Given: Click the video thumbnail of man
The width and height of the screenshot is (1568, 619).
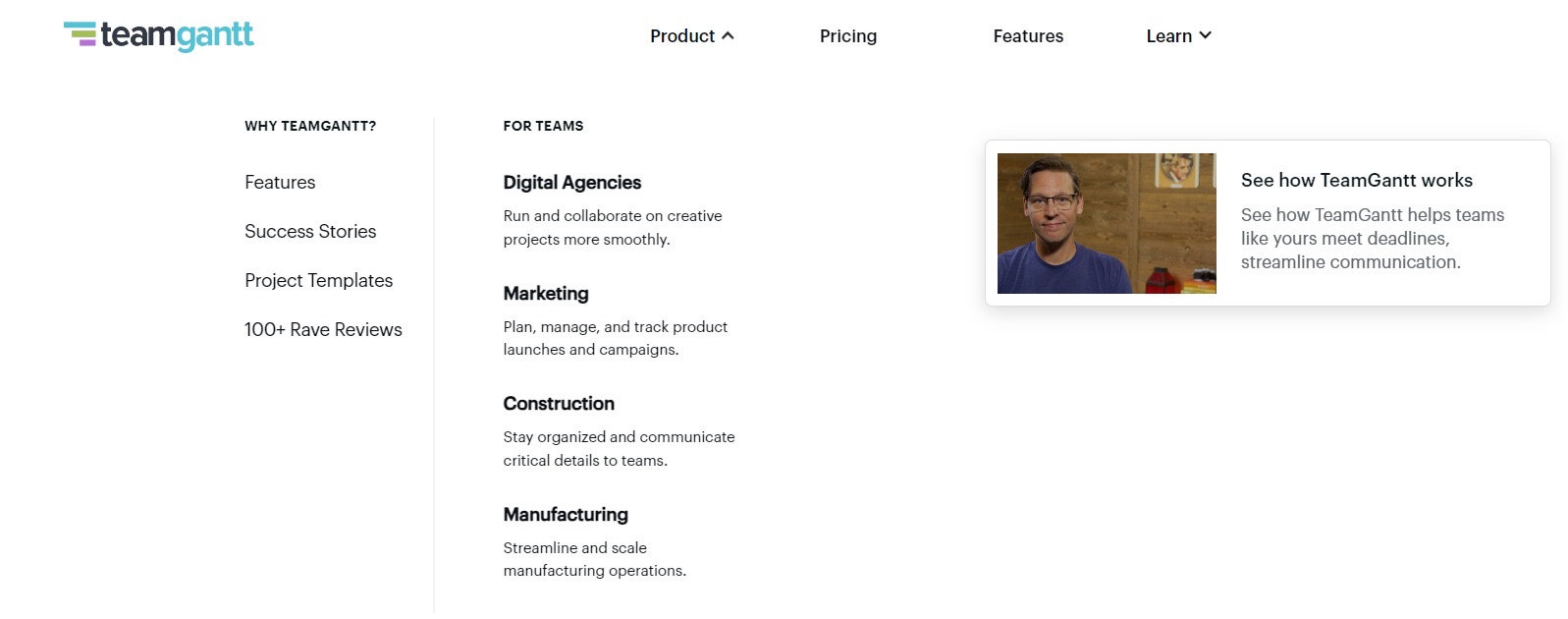Looking at the screenshot, I should pos(1106,223).
